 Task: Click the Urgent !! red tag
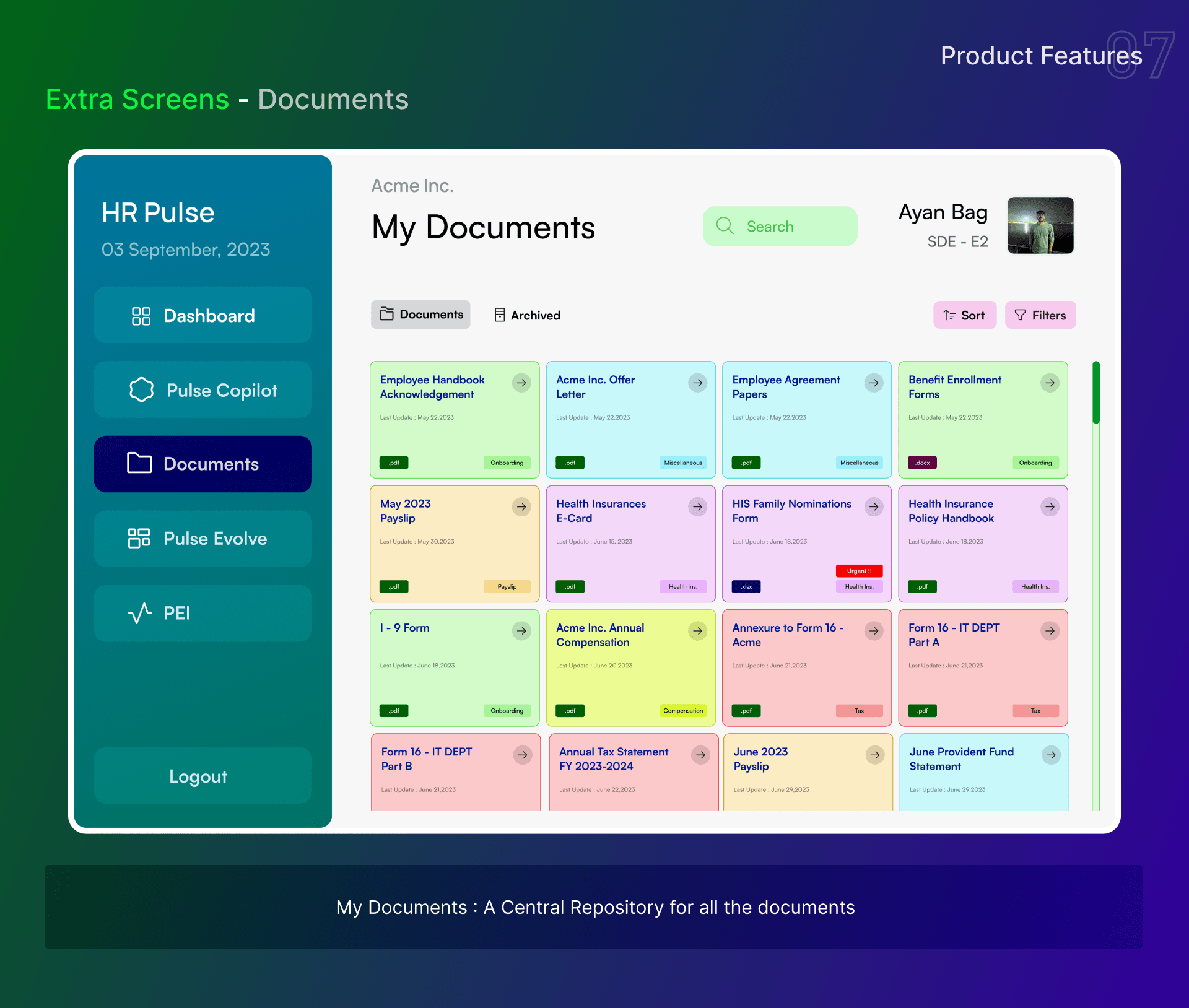(859, 571)
